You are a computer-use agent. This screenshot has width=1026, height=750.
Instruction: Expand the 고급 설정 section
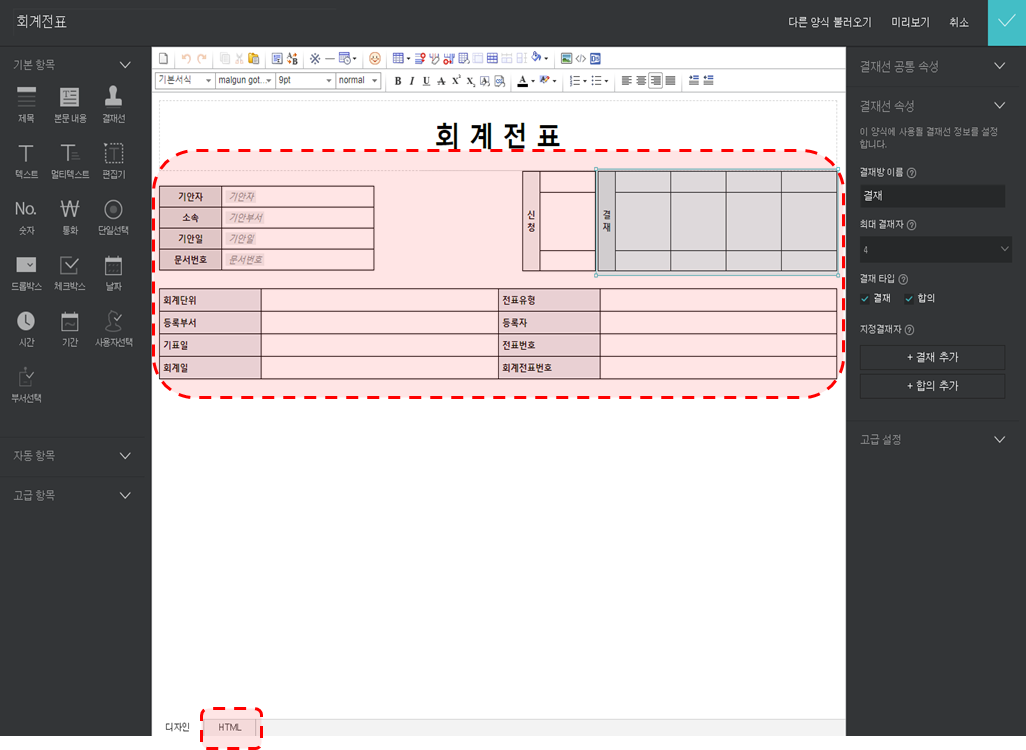click(x=933, y=439)
